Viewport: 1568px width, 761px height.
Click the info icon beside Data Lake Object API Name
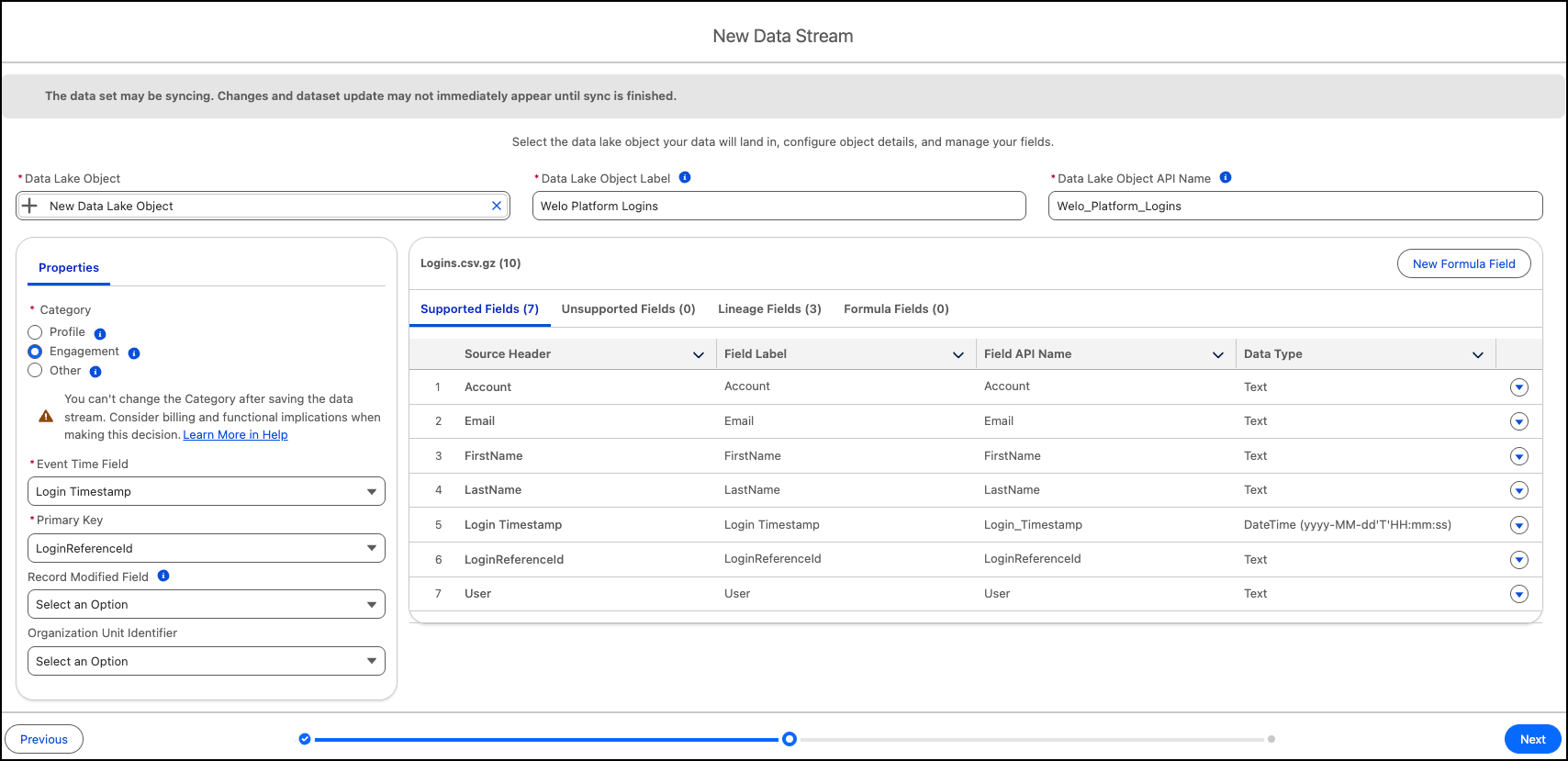[x=1226, y=178]
